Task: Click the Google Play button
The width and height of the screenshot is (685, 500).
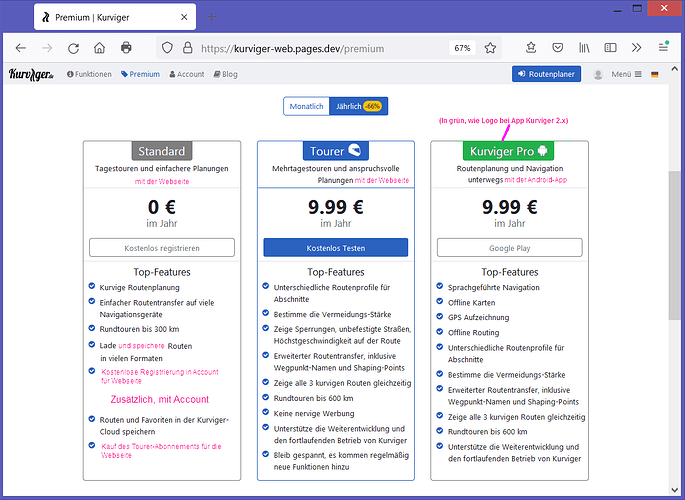Action: tap(509, 248)
